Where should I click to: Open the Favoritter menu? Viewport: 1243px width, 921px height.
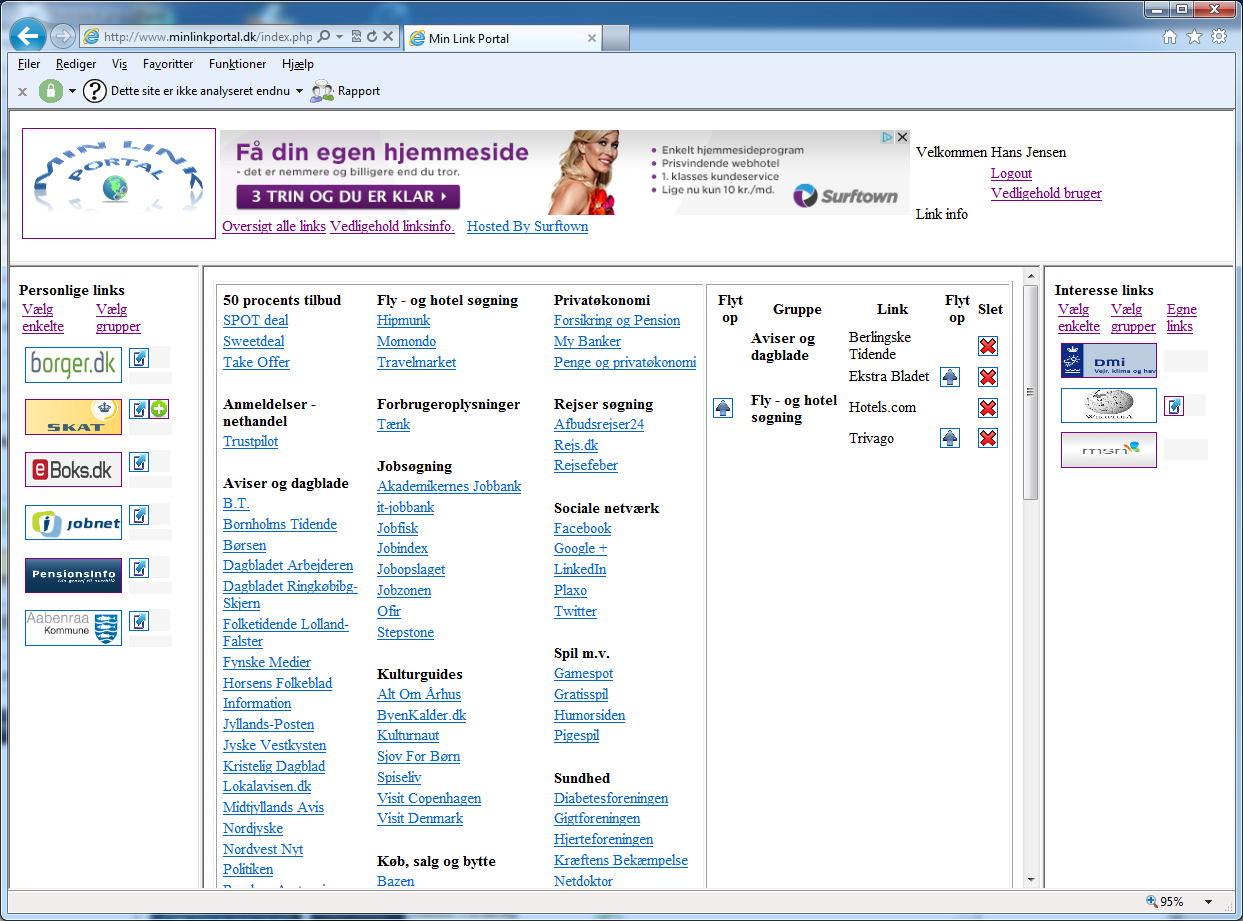click(168, 64)
